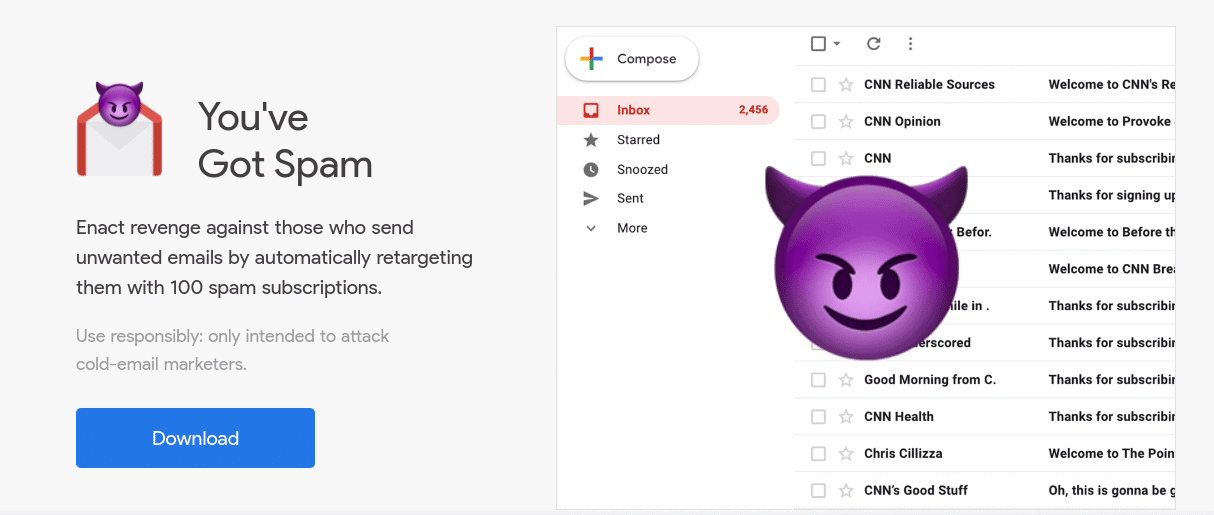The height and width of the screenshot is (515, 1214).
Task: Click the Snoozed clock icon
Action: tap(591, 170)
